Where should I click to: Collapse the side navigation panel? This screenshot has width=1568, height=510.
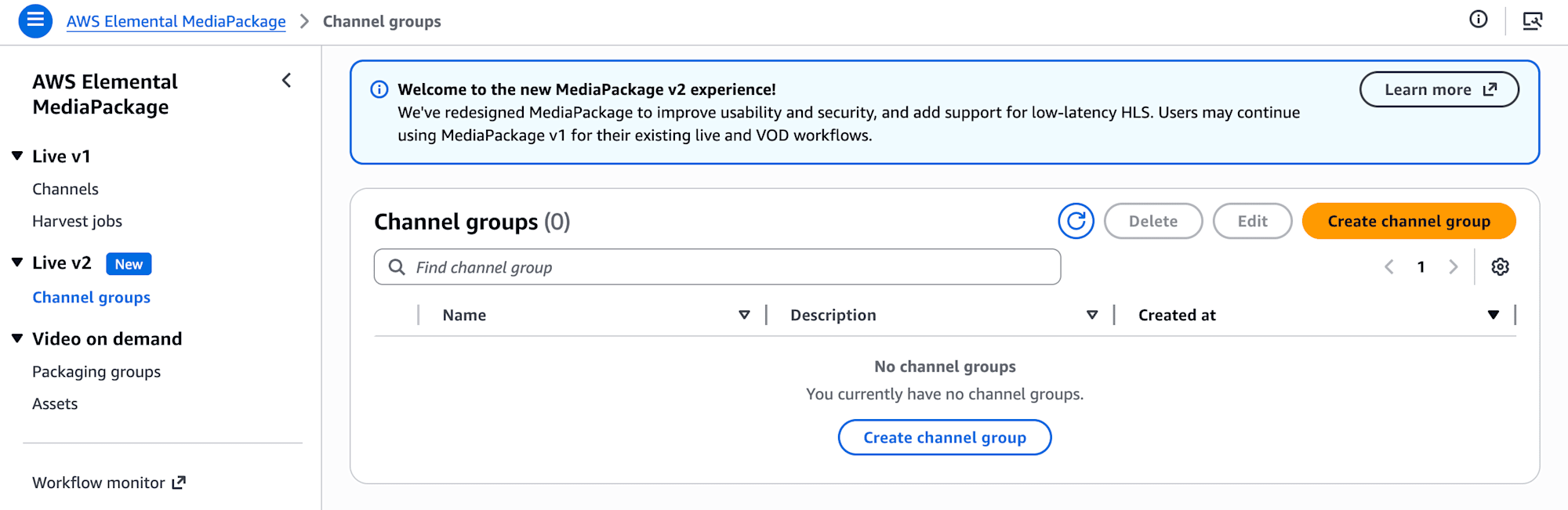coord(287,81)
